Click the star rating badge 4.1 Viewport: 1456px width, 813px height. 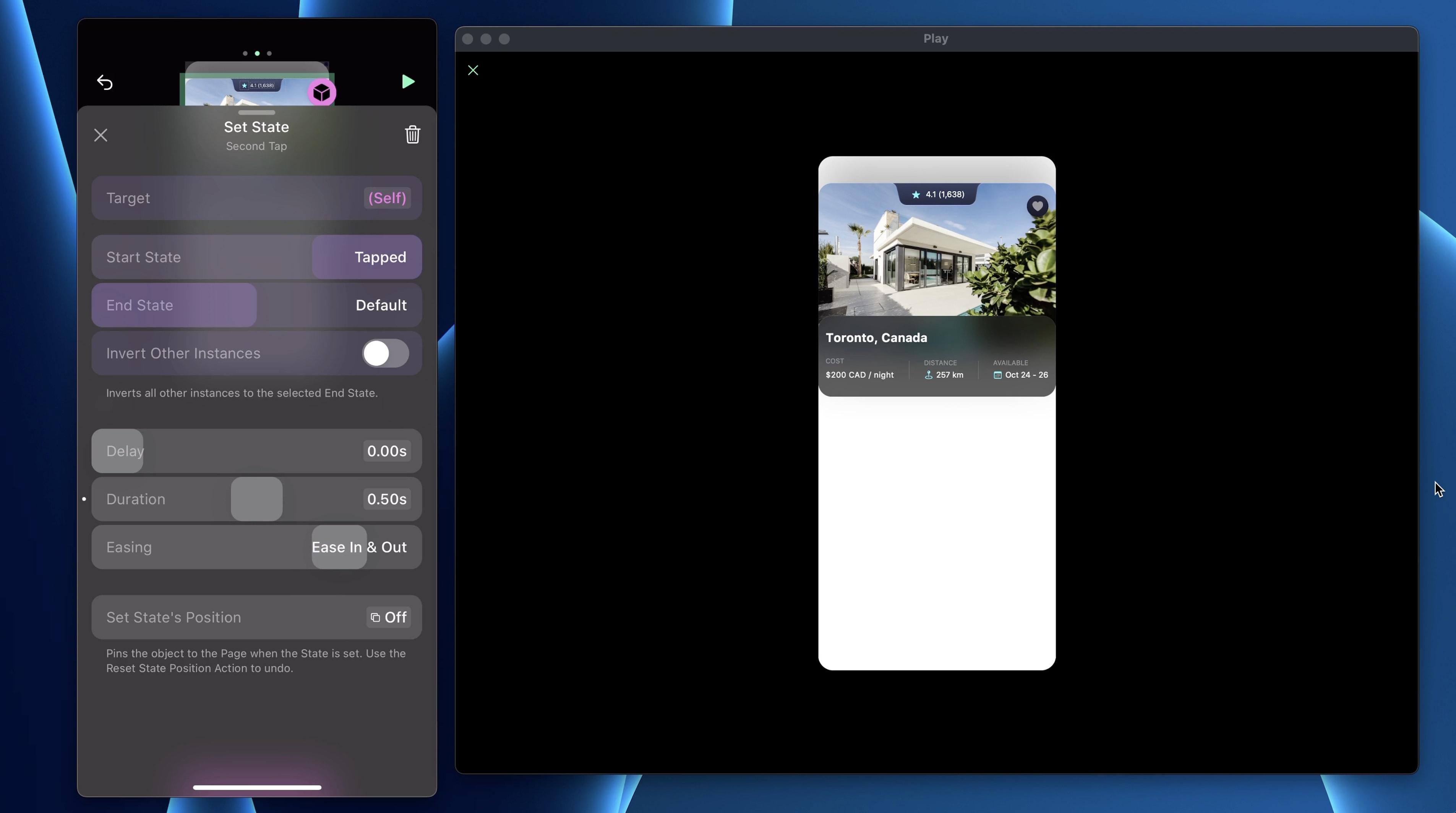tap(937, 194)
